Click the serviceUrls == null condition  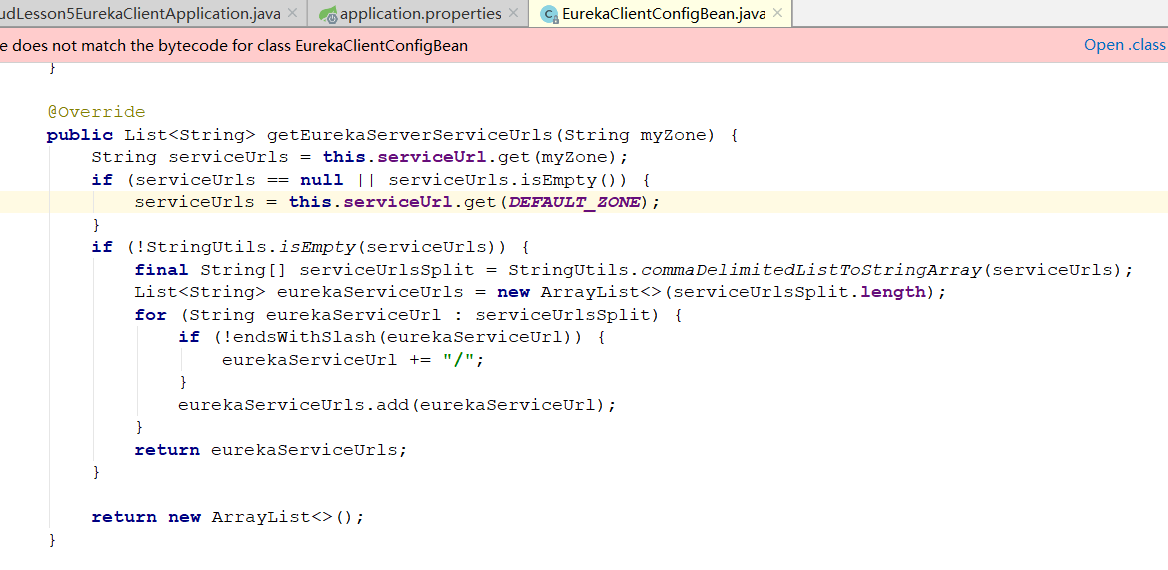click(x=239, y=180)
